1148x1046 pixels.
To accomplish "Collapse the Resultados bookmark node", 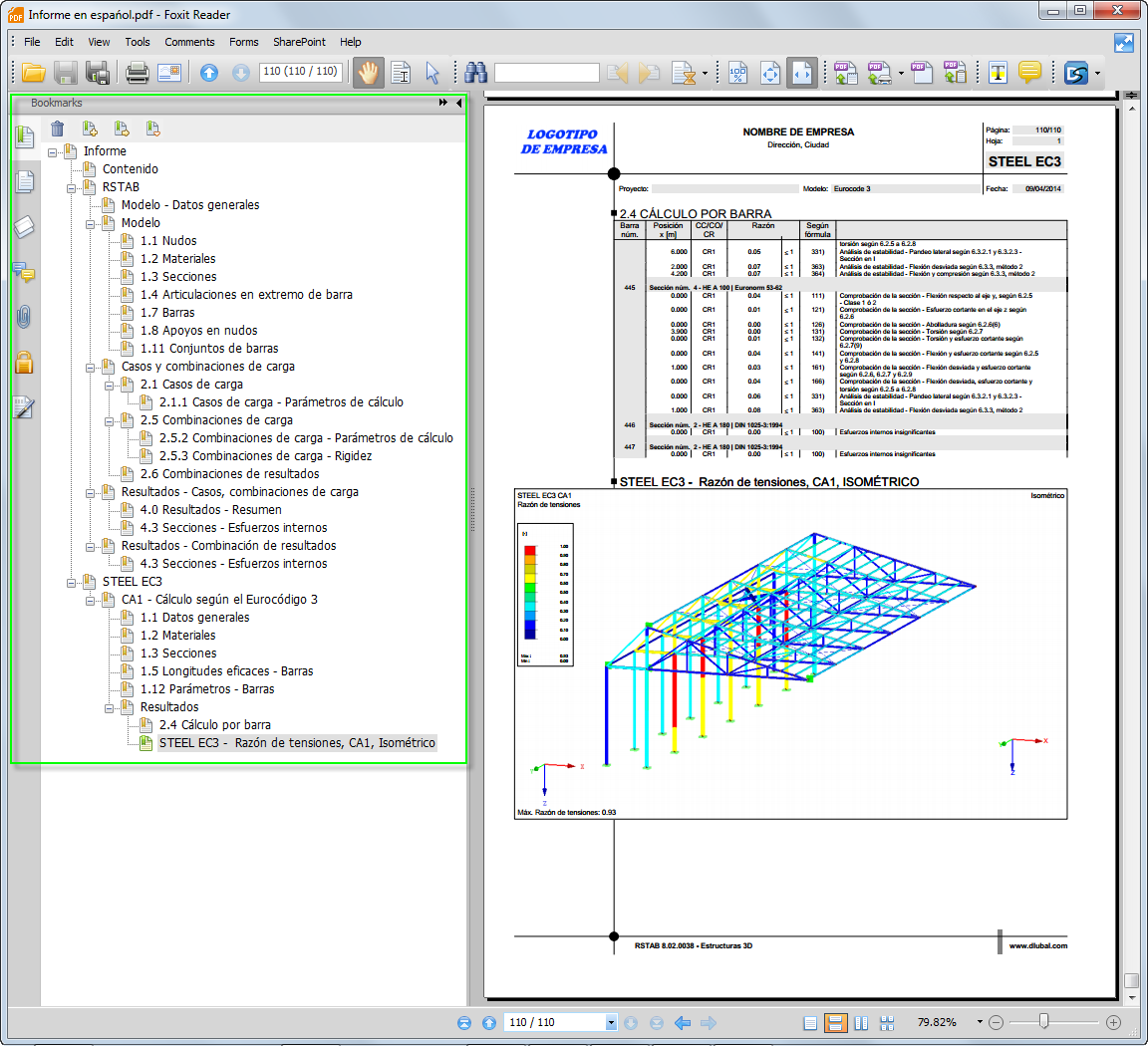I will [x=109, y=708].
